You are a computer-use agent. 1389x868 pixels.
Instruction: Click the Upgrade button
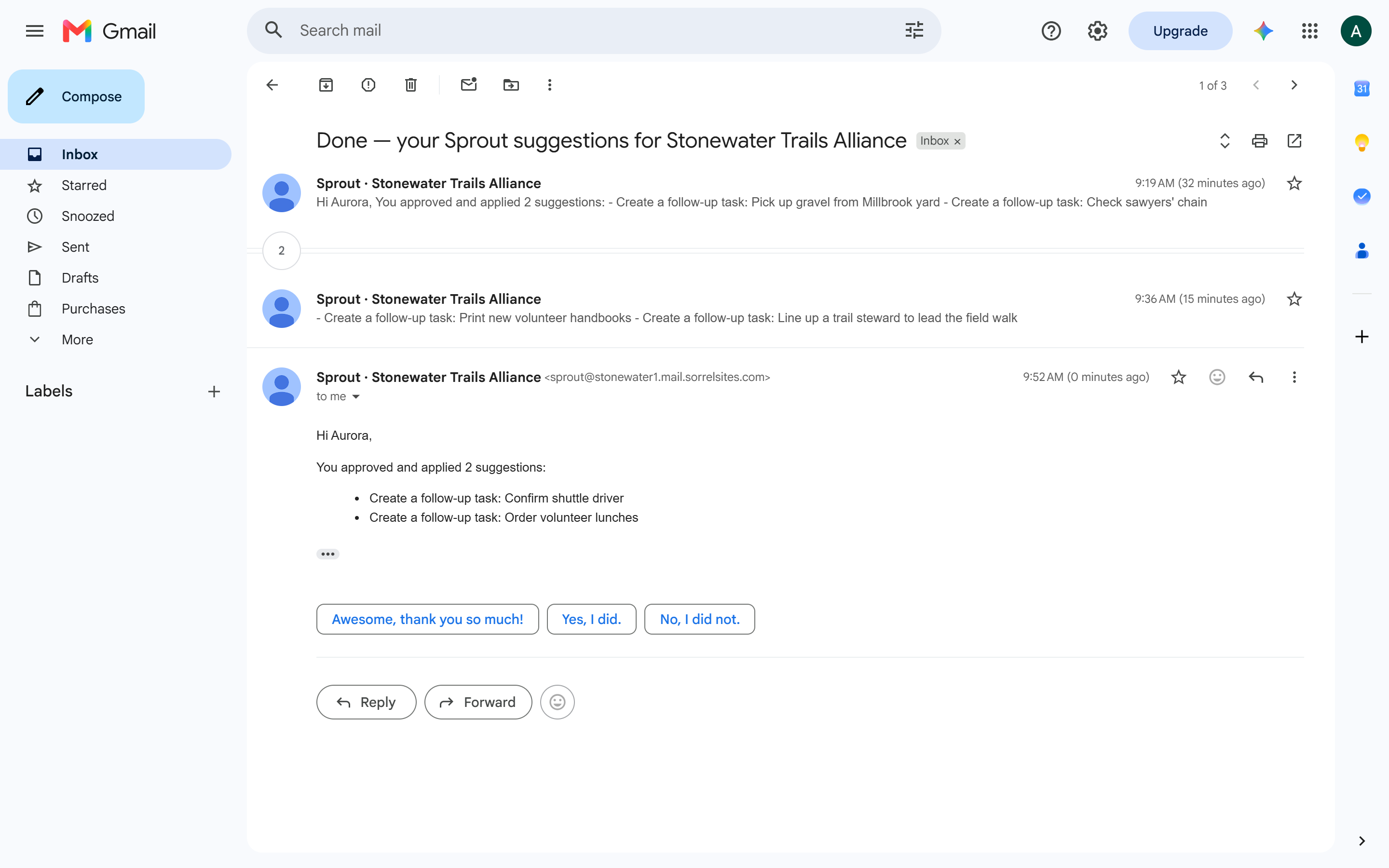click(1180, 31)
